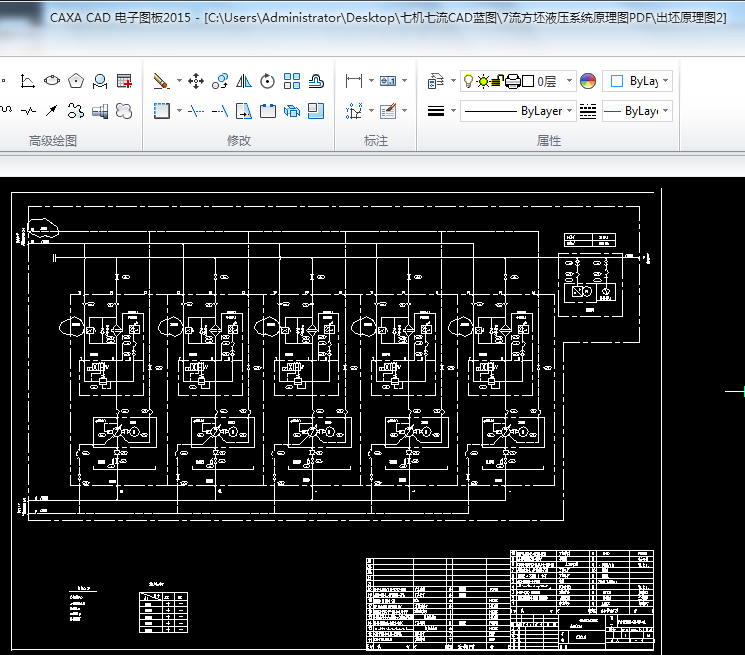This screenshot has height=655, width=745.
Task: Open the color wheel picker
Action: pos(588,81)
